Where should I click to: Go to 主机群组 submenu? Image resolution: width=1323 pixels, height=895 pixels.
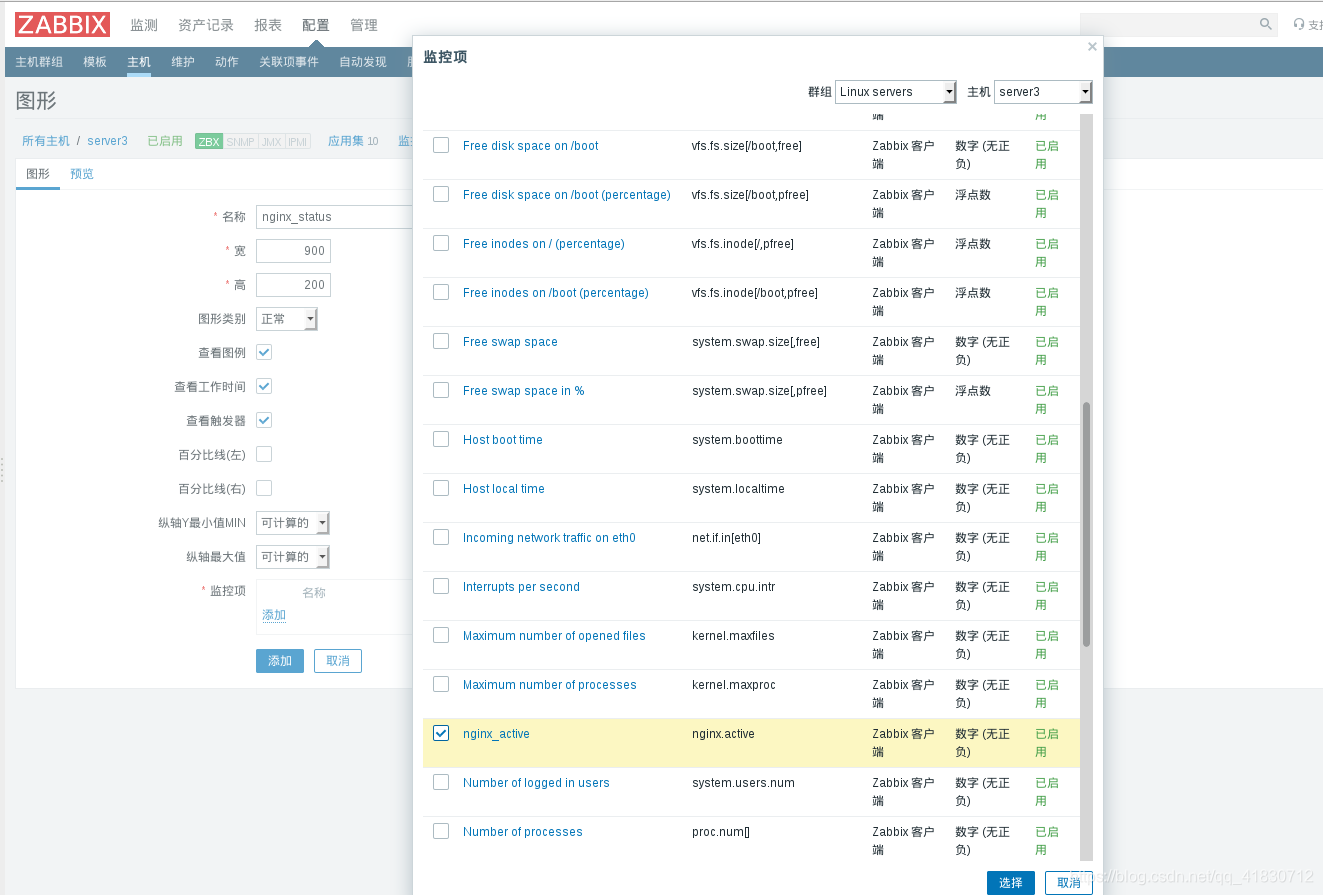click(x=39, y=62)
